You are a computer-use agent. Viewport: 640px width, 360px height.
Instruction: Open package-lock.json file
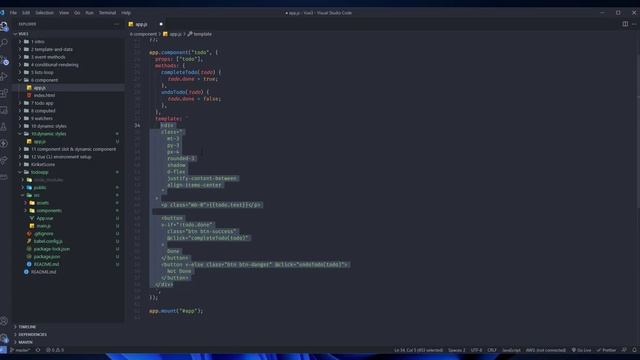[68, 249]
